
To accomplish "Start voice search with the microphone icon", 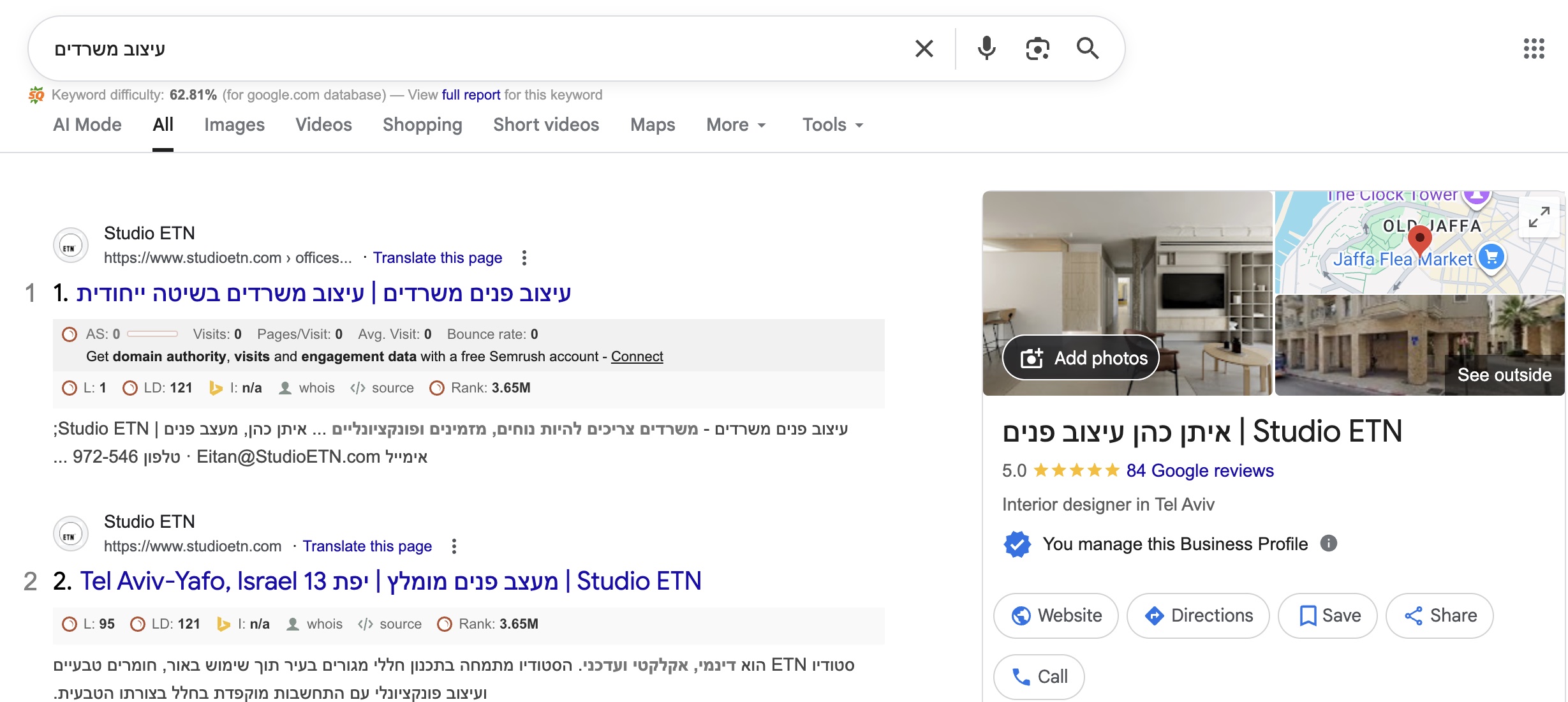I will pos(986,49).
